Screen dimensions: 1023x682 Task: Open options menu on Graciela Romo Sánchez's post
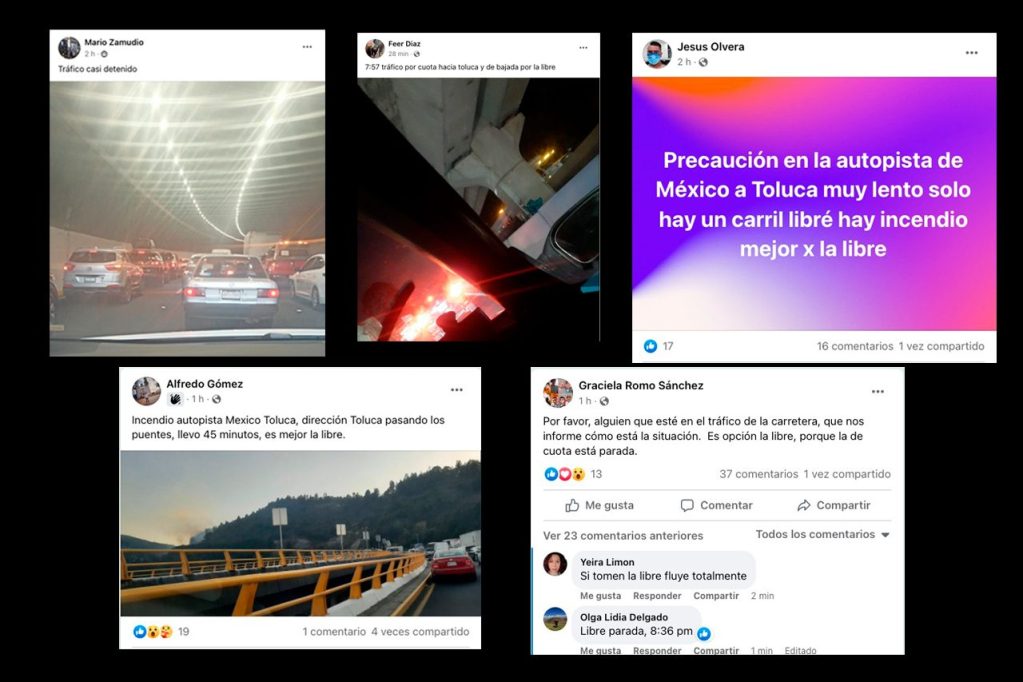coord(878,392)
